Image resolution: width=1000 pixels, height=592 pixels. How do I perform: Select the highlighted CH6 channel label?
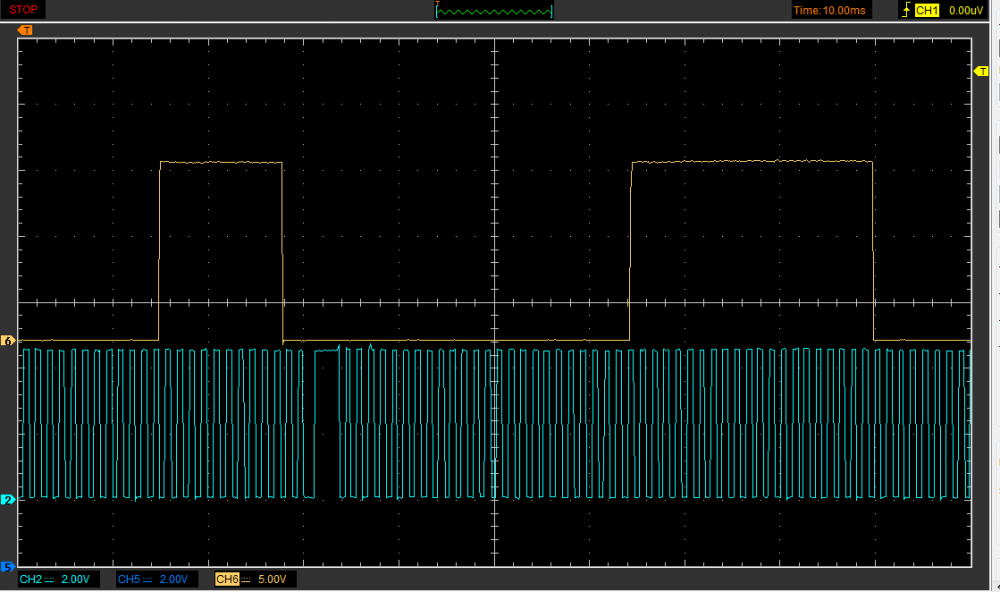(x=227, y=580)
